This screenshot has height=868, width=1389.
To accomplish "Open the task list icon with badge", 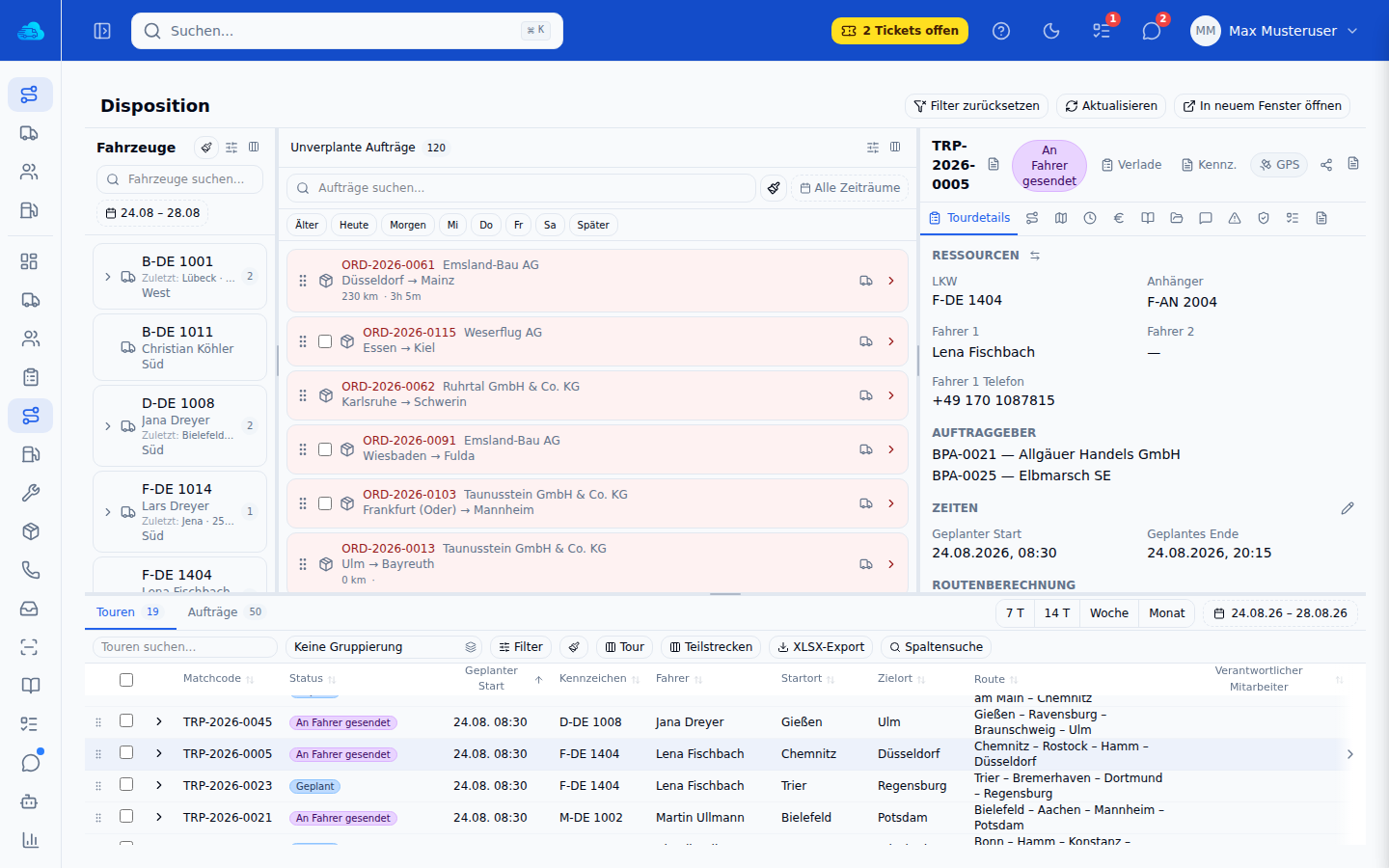I will click(1102, 31).
